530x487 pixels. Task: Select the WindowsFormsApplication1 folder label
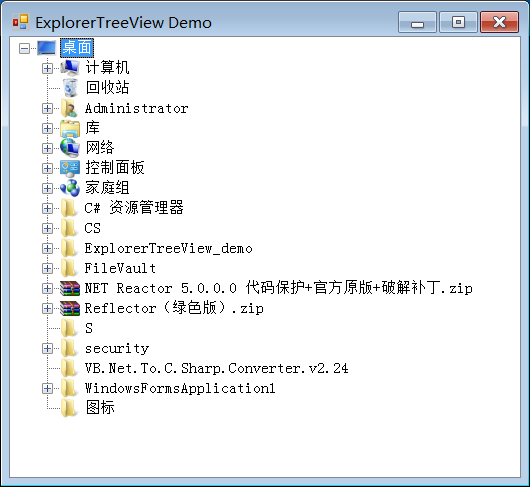pos(180,388)
